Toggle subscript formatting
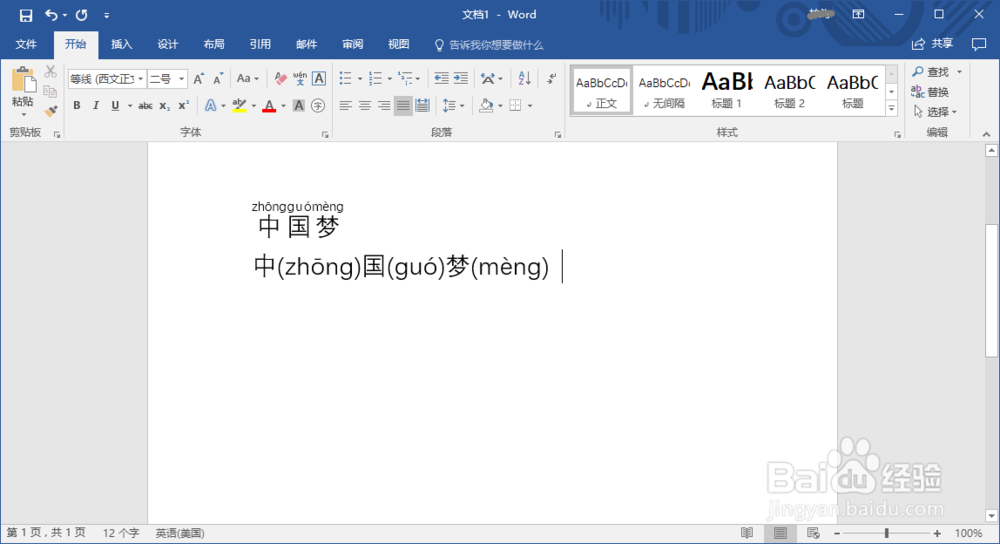The height and width of the screenshot is (544, 1000). click(x=165, y=105)
